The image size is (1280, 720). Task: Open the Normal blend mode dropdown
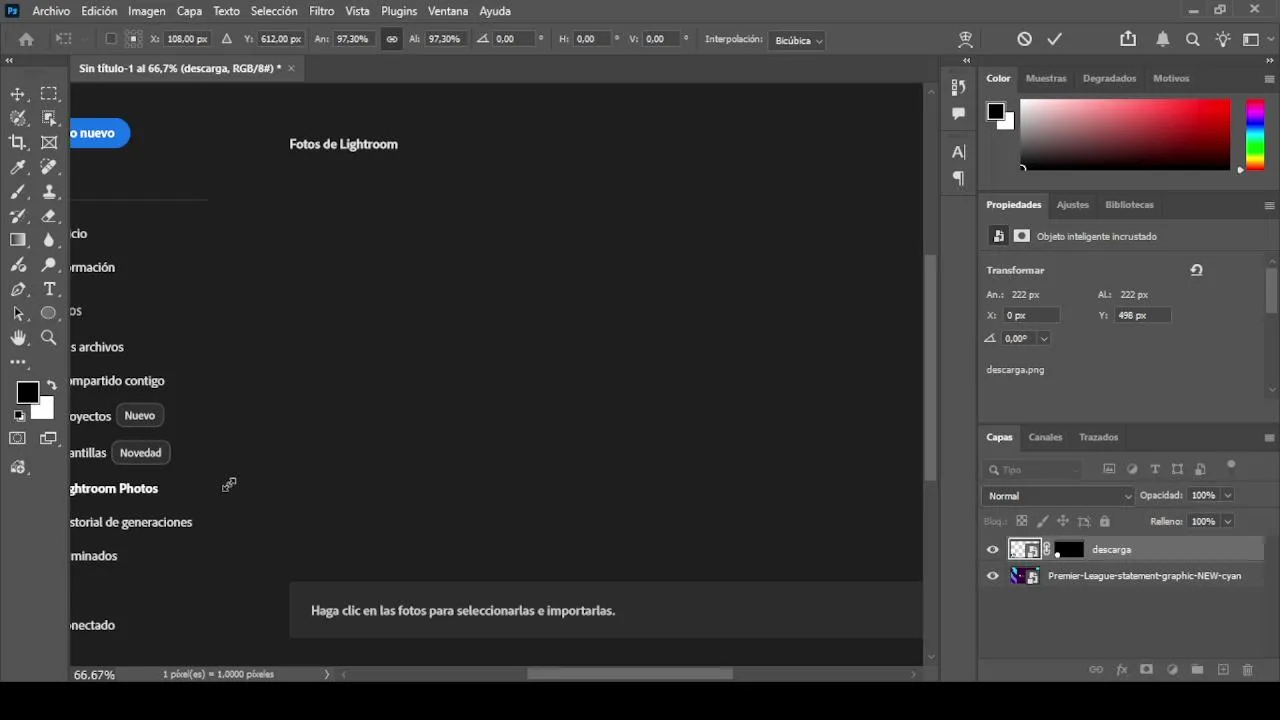point(1059,496)
